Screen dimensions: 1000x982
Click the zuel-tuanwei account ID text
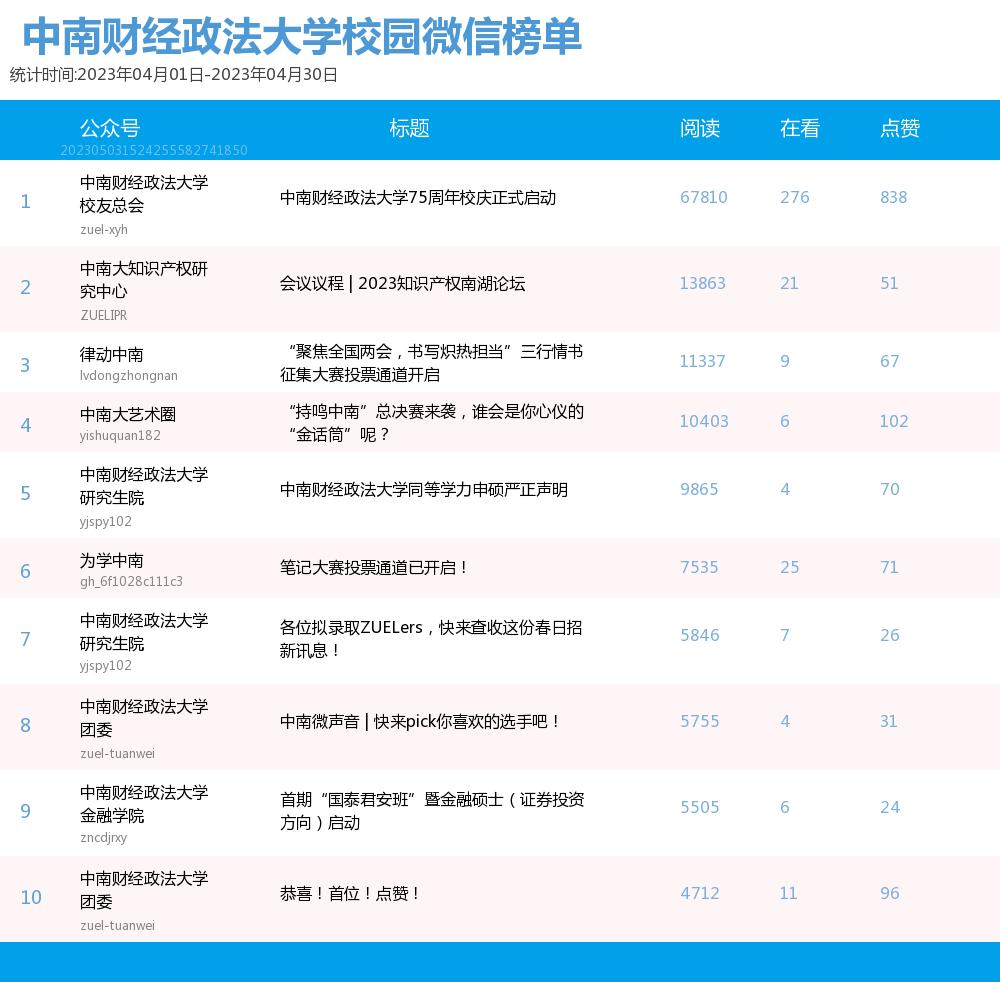[116, 925]
